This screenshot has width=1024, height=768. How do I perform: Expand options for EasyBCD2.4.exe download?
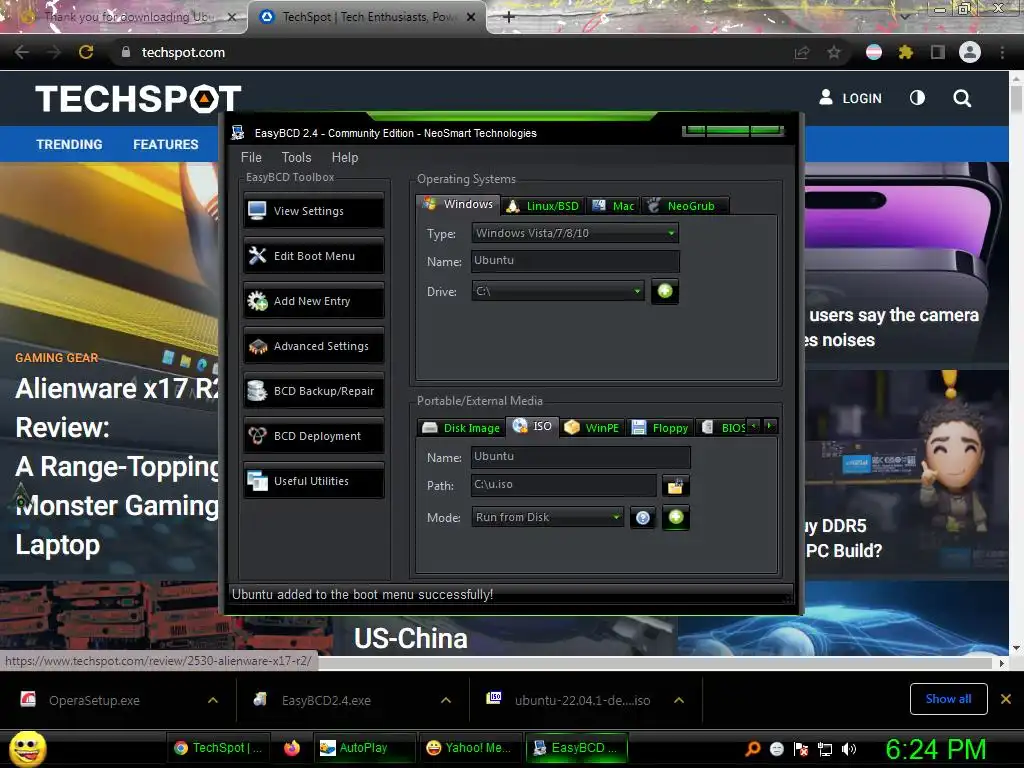click(x=446, y=700)
